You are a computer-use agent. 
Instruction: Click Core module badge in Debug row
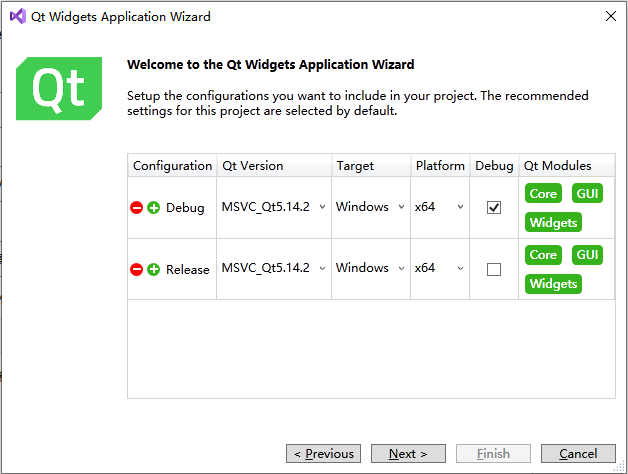click(543, 194)
